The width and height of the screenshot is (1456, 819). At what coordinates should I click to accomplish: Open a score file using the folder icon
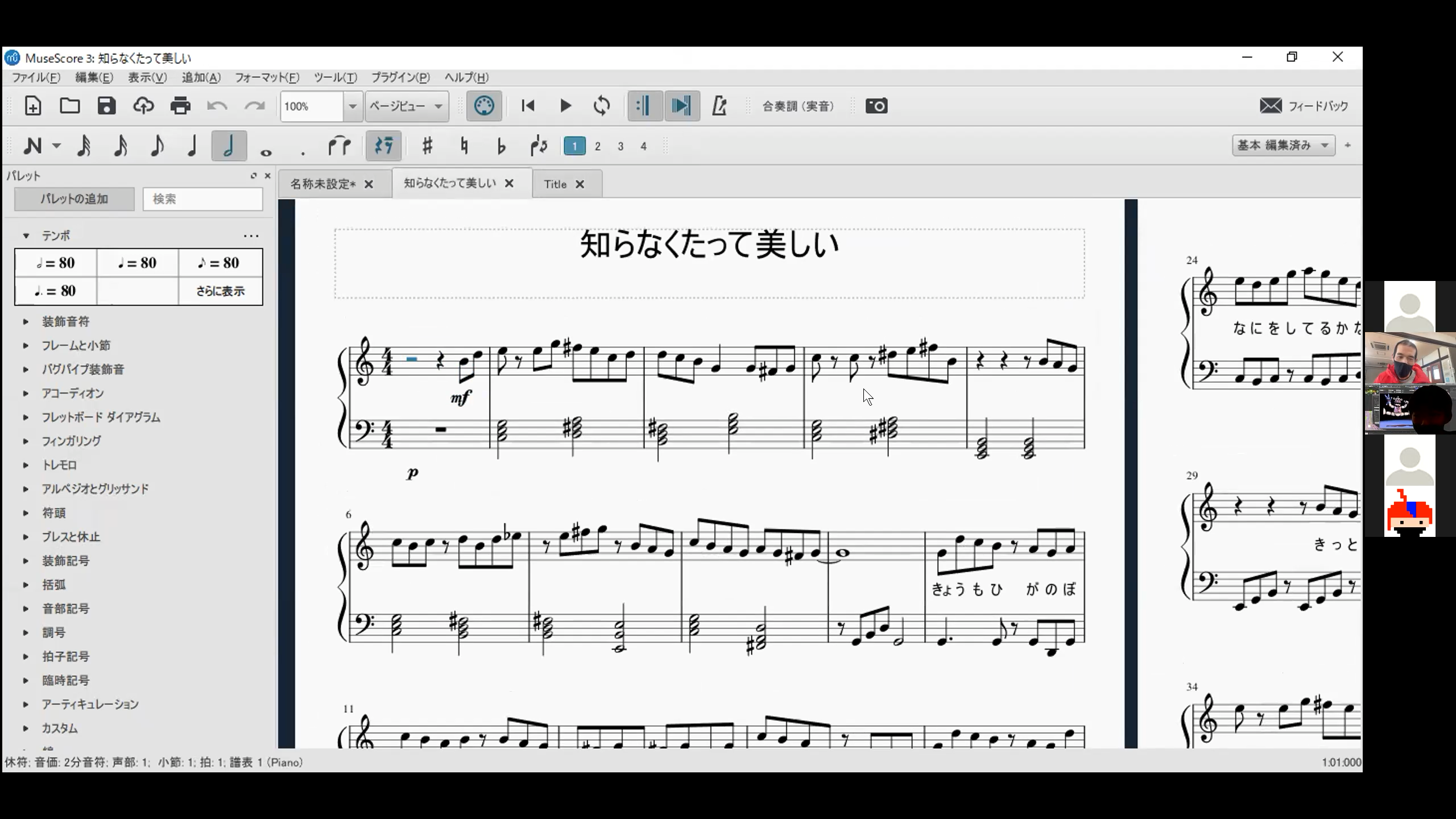[x=69, y=106]
